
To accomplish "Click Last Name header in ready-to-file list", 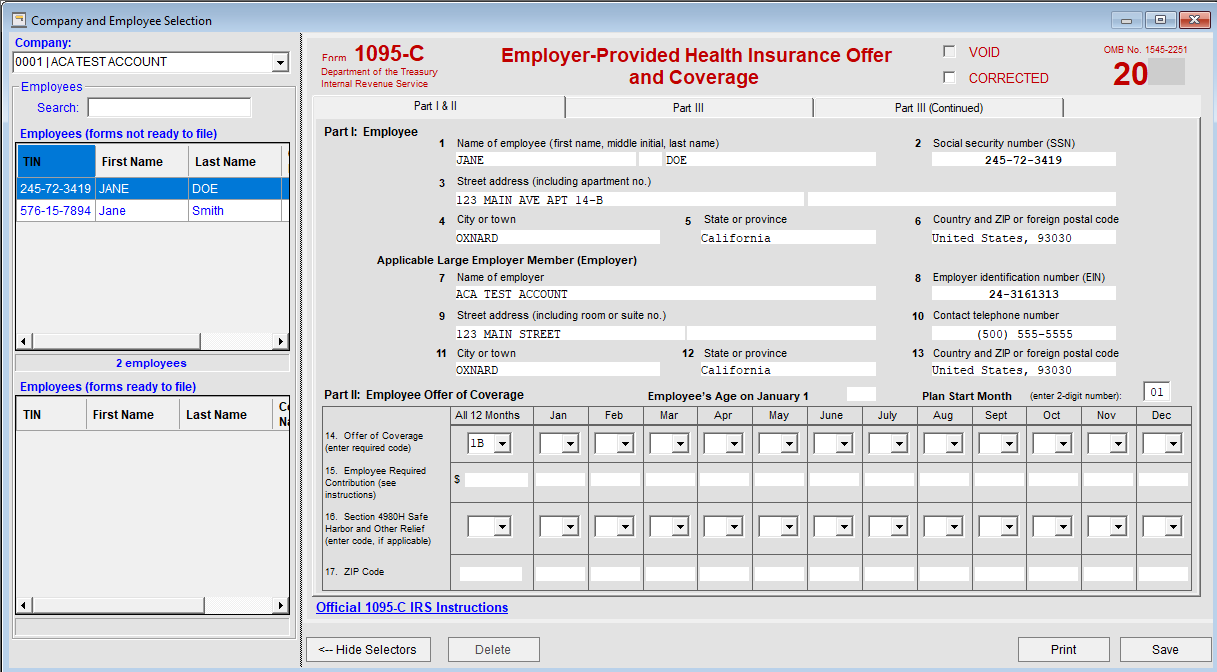I will [226, 414].
